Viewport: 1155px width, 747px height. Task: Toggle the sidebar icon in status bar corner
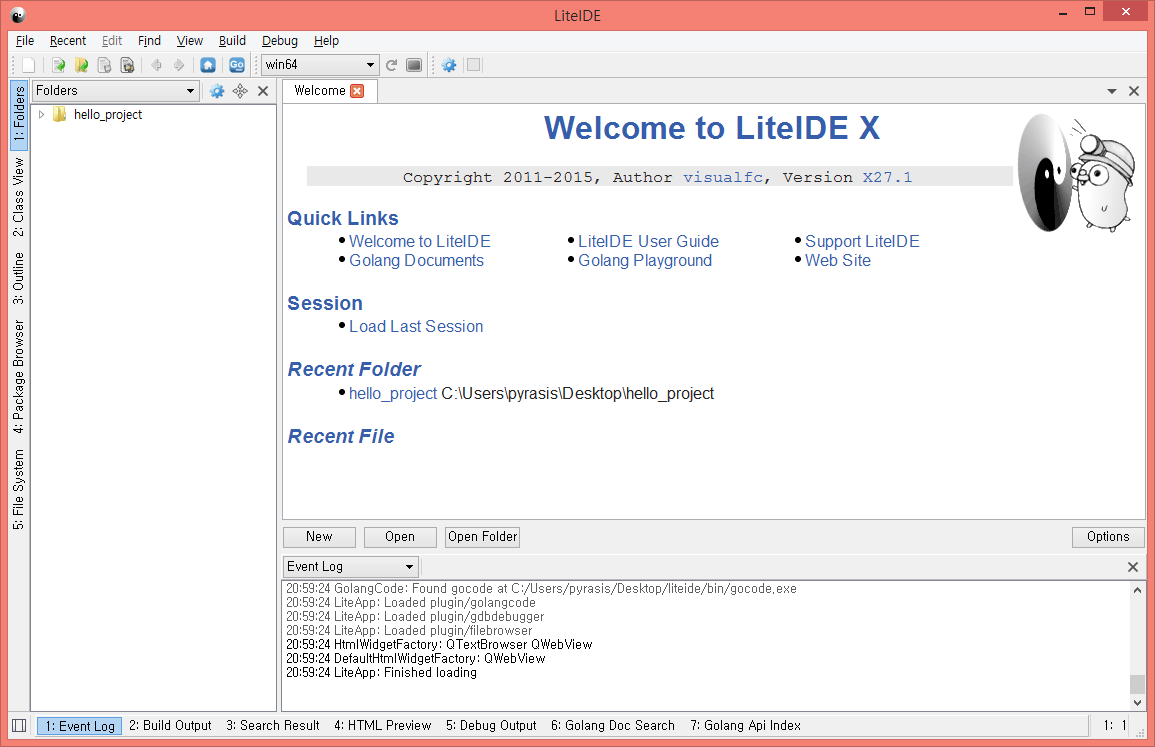coord(18,726)
